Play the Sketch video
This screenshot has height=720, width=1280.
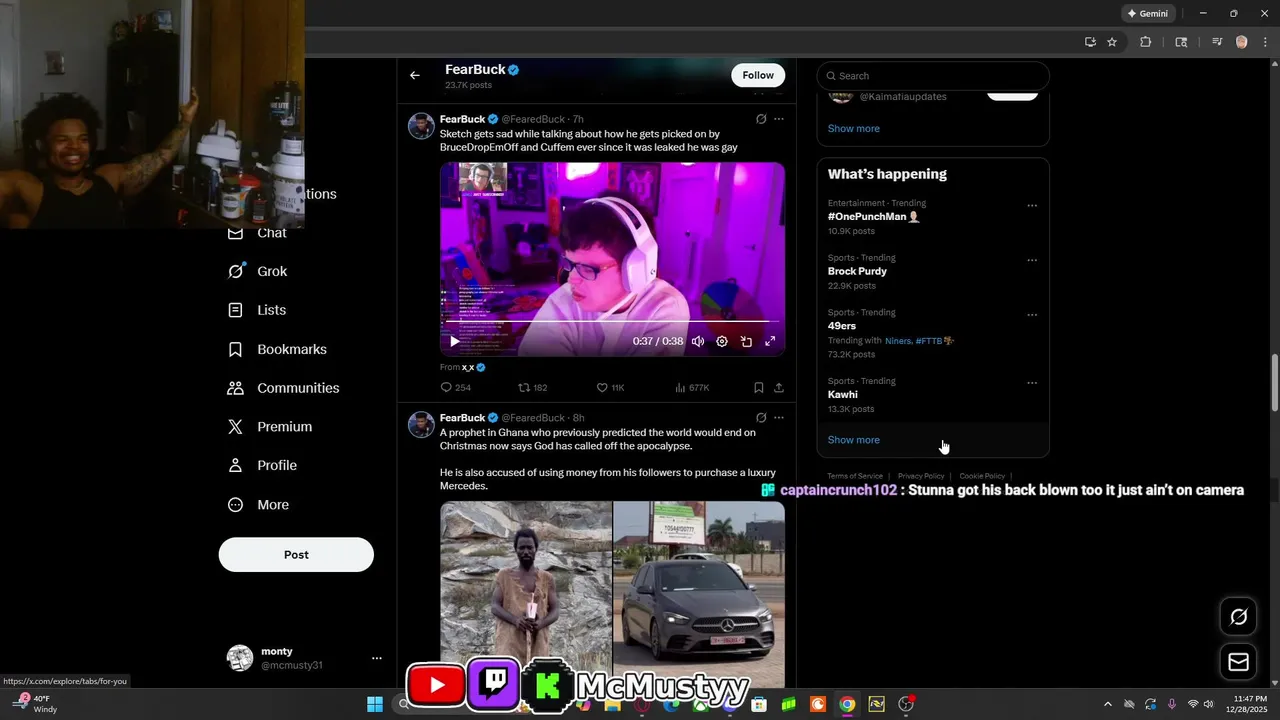tap(455, 341)
